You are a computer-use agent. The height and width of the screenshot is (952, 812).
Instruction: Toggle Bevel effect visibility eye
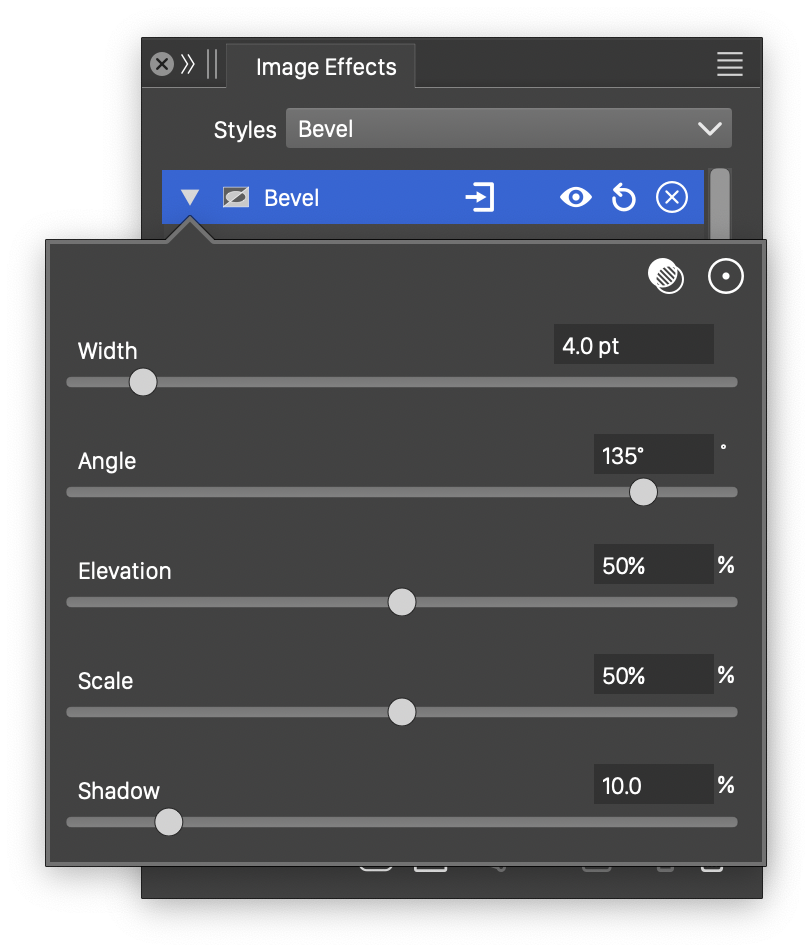[x=576, y=198]
